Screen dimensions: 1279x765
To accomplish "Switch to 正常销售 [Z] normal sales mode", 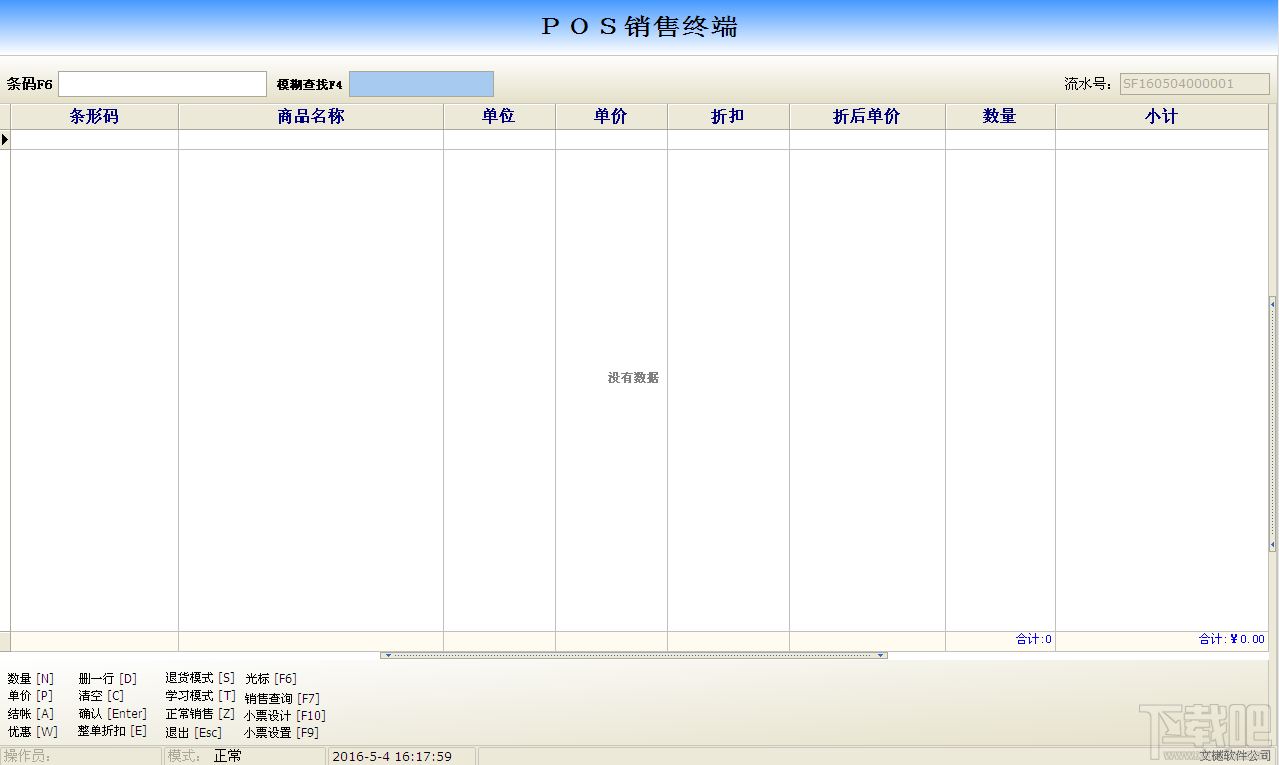I will pos(199,713).
